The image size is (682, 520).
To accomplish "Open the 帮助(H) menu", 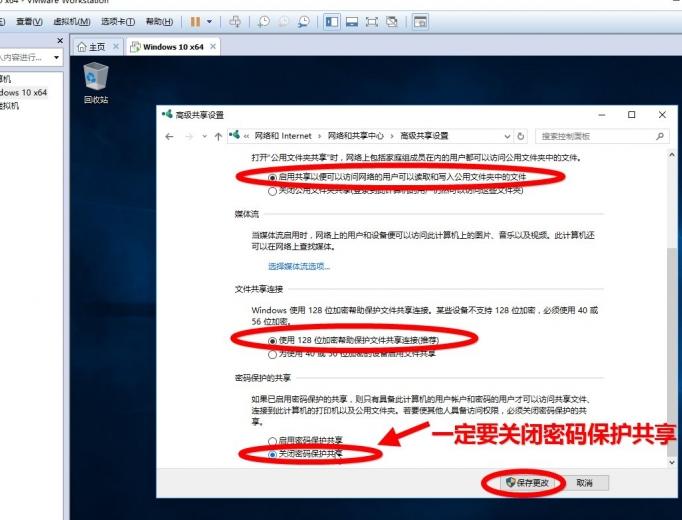I will pos(159,21).
